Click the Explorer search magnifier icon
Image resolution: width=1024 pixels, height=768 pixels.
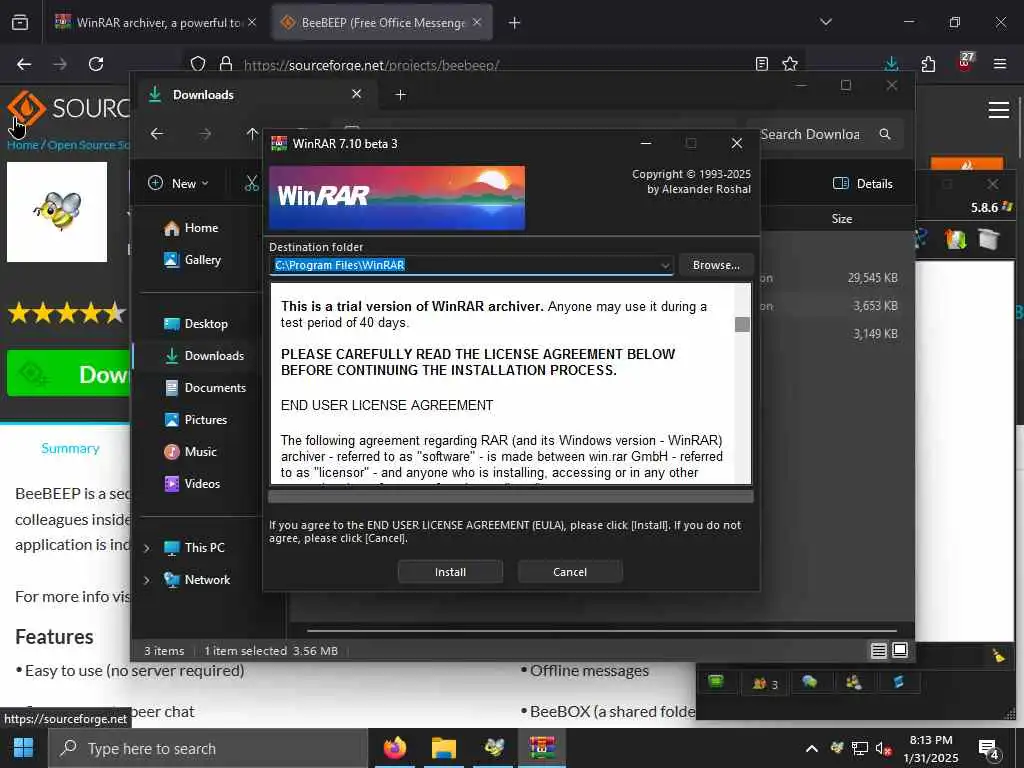[885, 134]
